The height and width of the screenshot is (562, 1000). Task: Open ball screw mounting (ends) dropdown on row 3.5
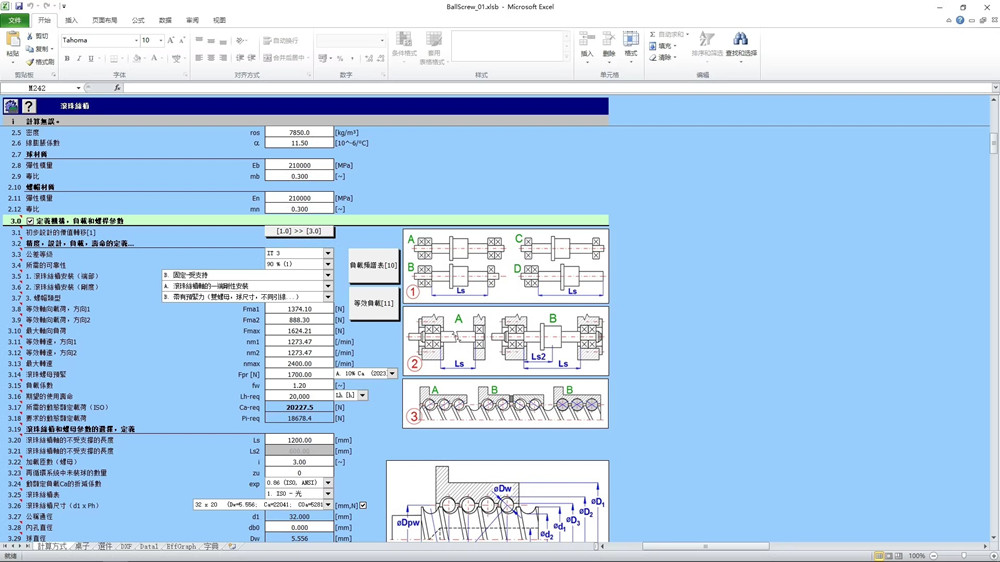[x=328, y=275]
